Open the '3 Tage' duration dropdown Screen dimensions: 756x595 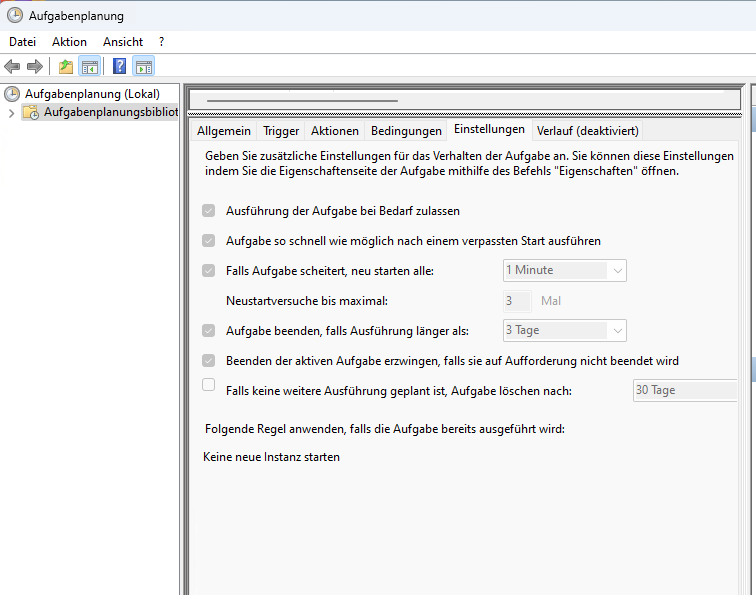point(565,330)
